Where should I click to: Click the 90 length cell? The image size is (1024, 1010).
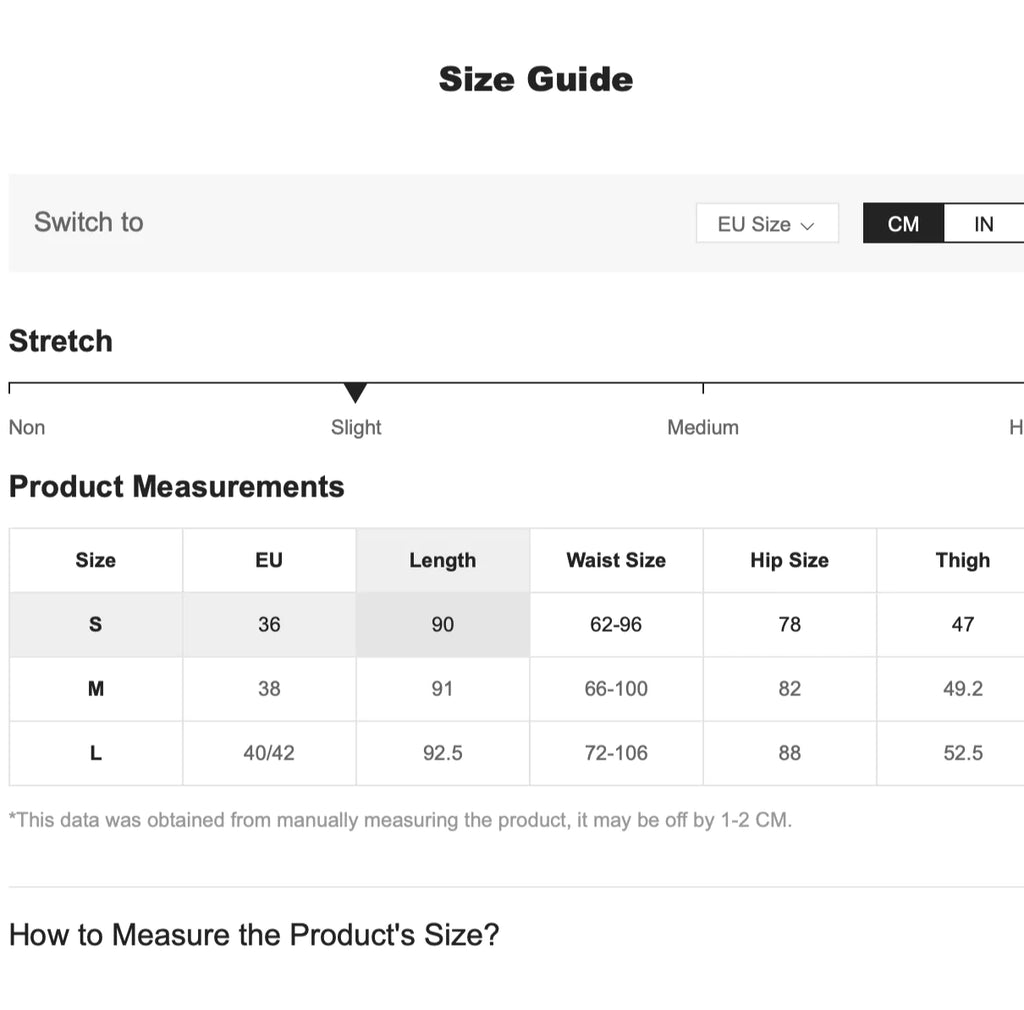coord(442,624)
